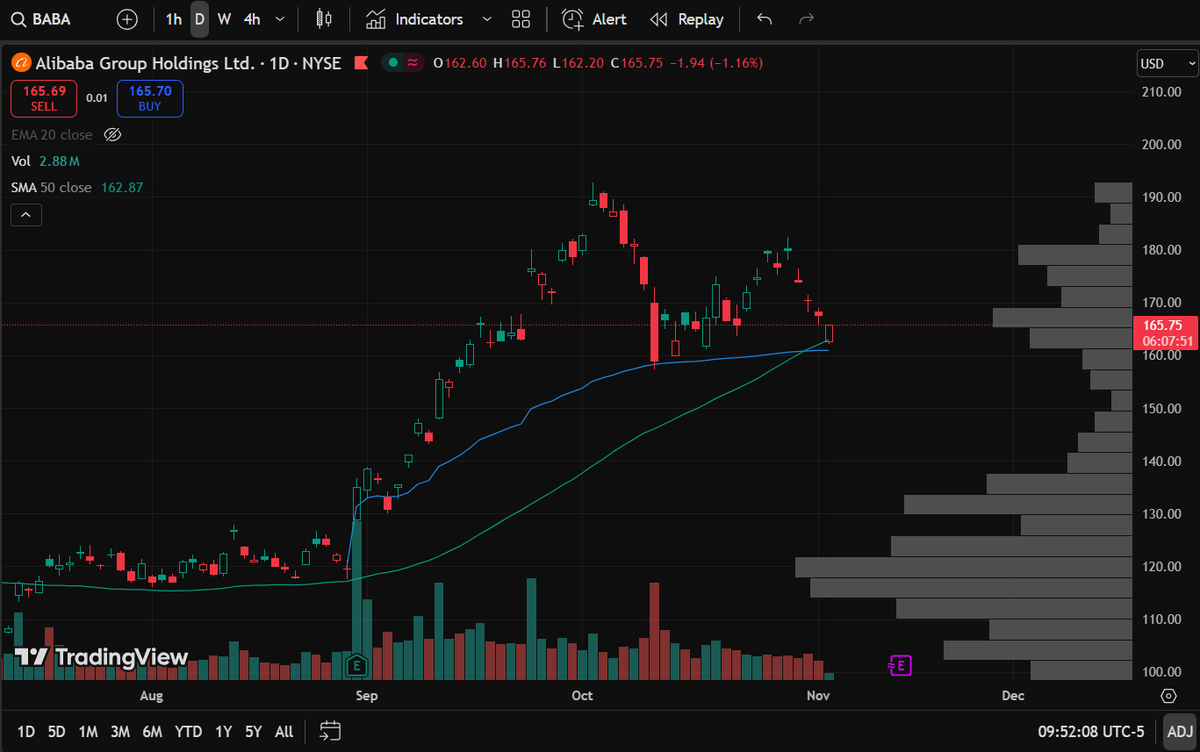The width and height of the screenshot is (1200, 752).
Task: Click the blue BUY 165.70 button
Action: (150, 98)
